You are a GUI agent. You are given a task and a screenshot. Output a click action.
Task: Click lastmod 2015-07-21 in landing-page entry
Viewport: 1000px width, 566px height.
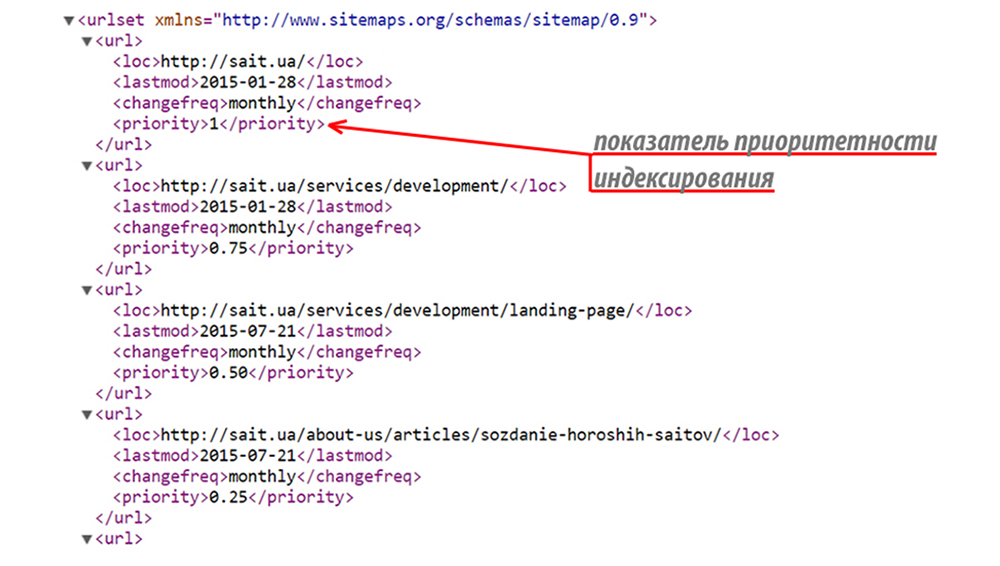pyautogui.click(x=252, y=332)
